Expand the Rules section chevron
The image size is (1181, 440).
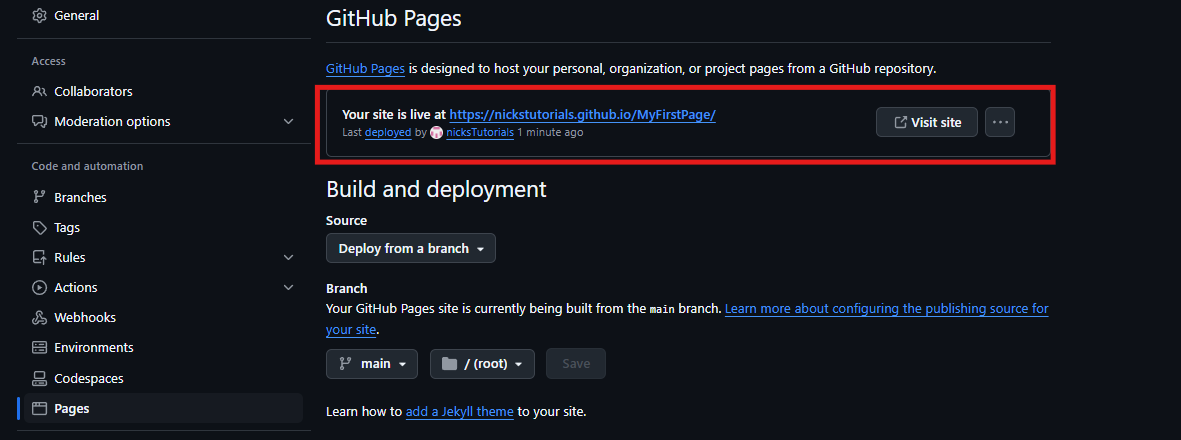288,258
